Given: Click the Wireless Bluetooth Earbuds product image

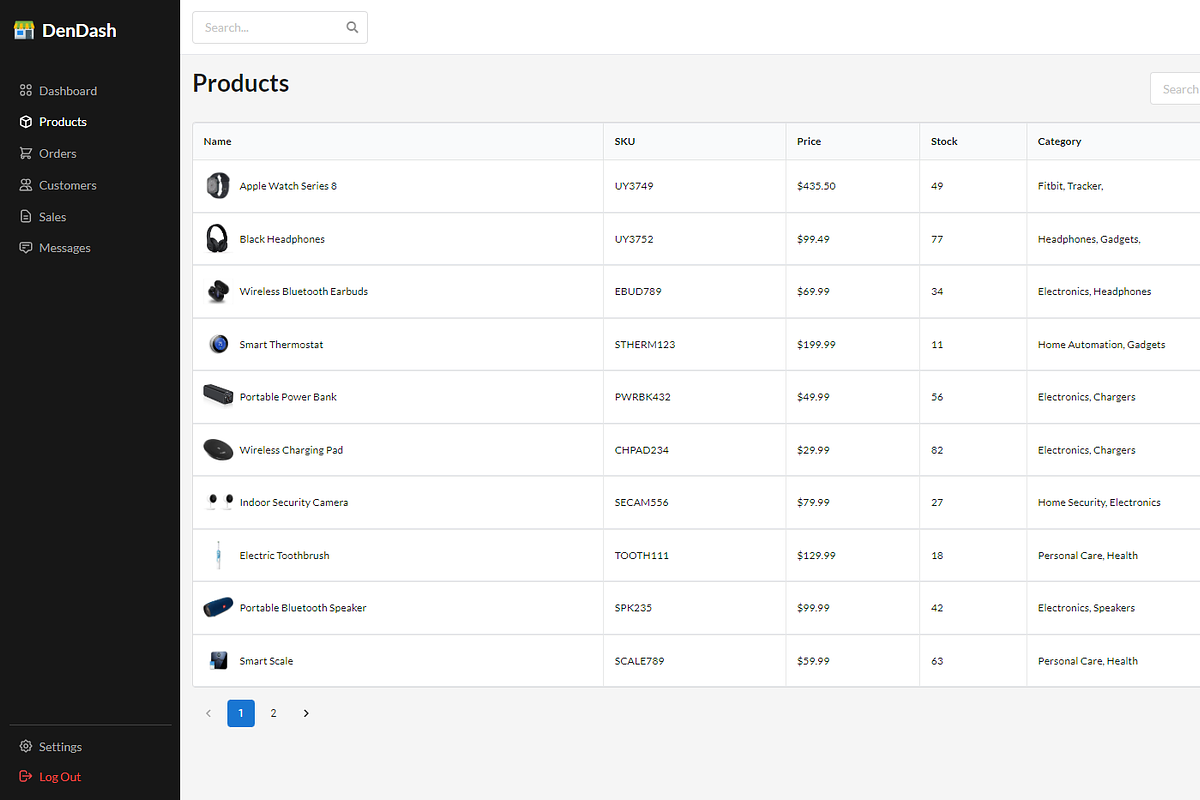Looking at the screenshot, I should [x=217, y=292].
